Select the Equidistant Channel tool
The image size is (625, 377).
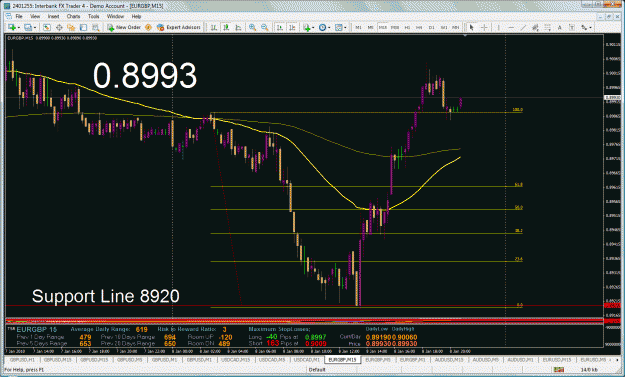535,27
